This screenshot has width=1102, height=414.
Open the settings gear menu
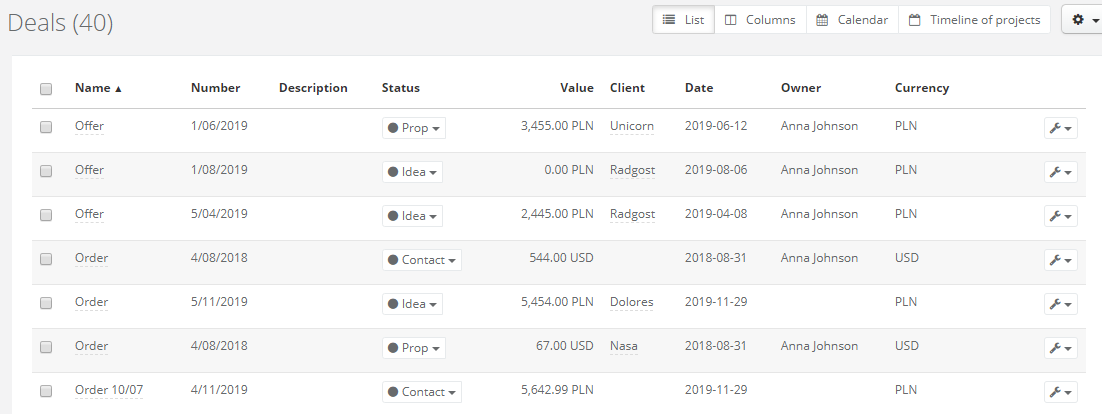1083,20
